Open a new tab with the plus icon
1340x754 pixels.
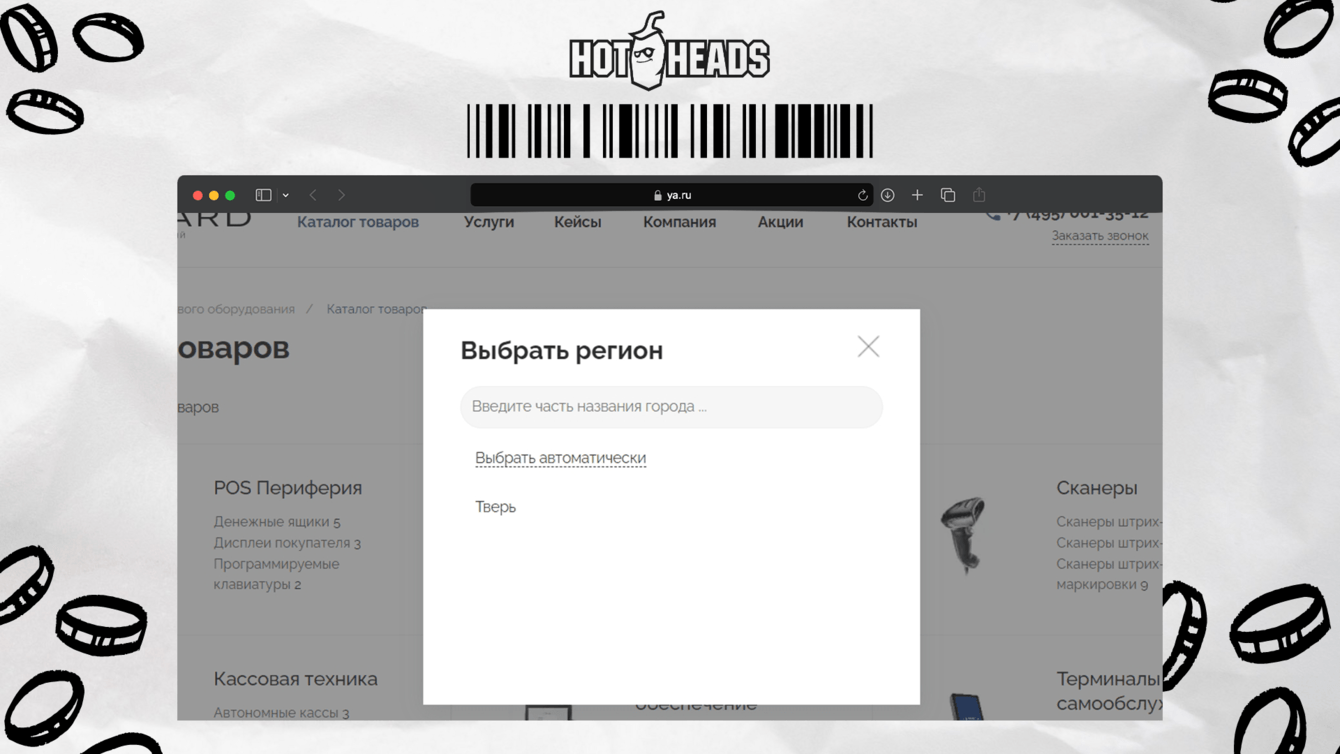click(917, 195)
